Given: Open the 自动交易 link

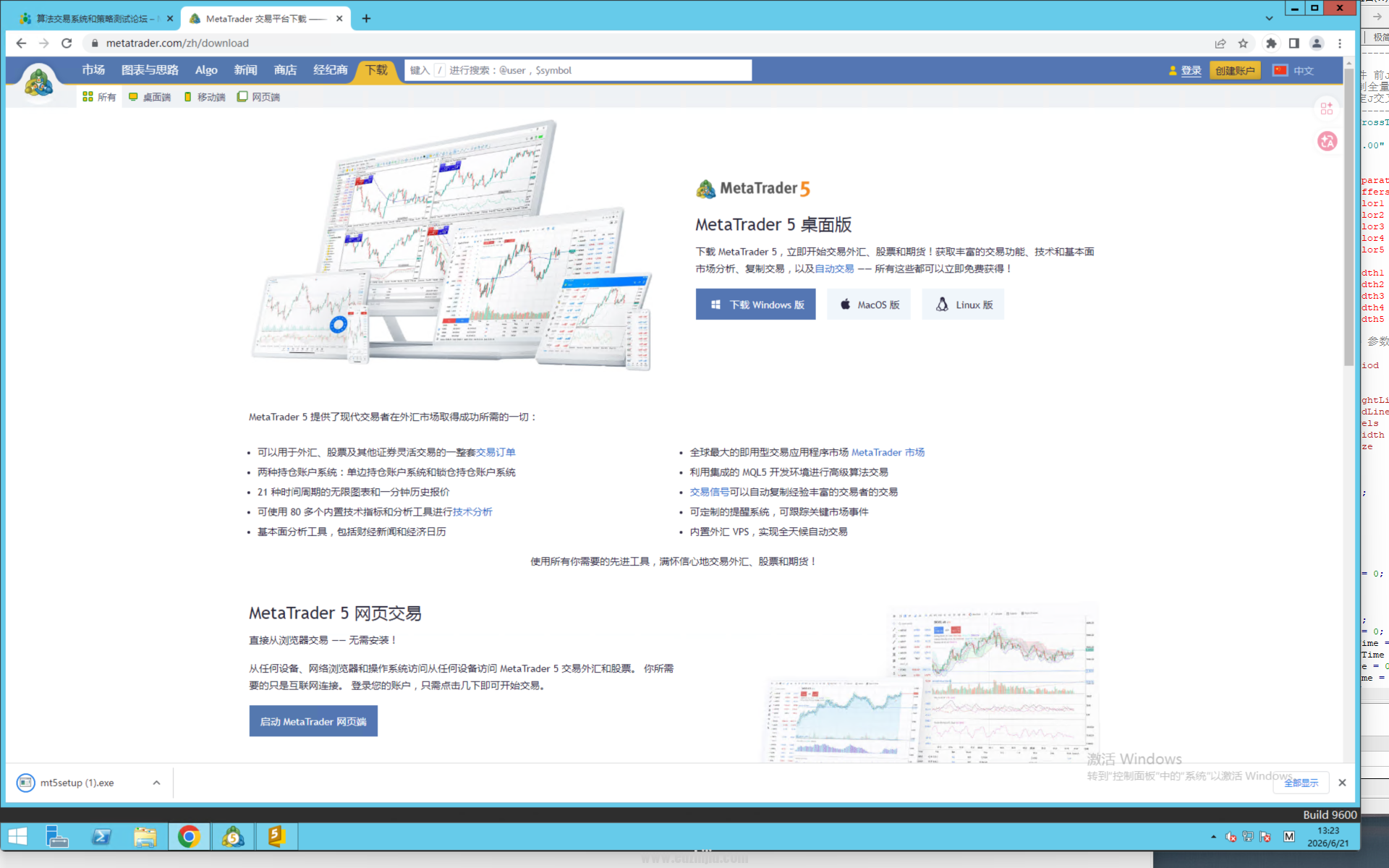Looking at the screenshot, I should 834,268.
